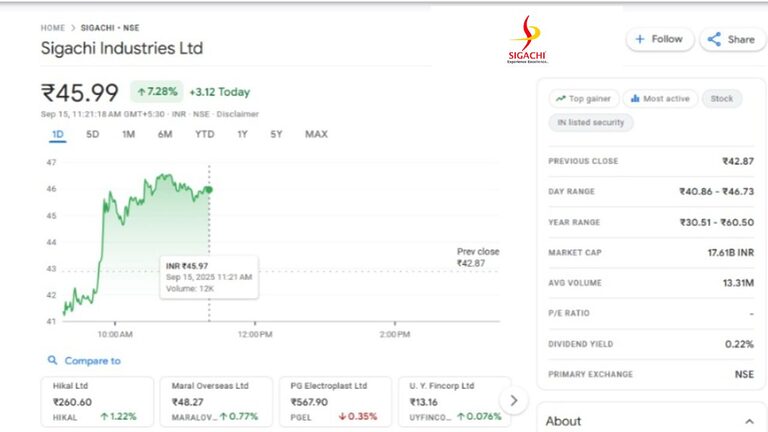Click the Sigachi company logo
This screenshot has width=768, height=432.
[528, 40]
